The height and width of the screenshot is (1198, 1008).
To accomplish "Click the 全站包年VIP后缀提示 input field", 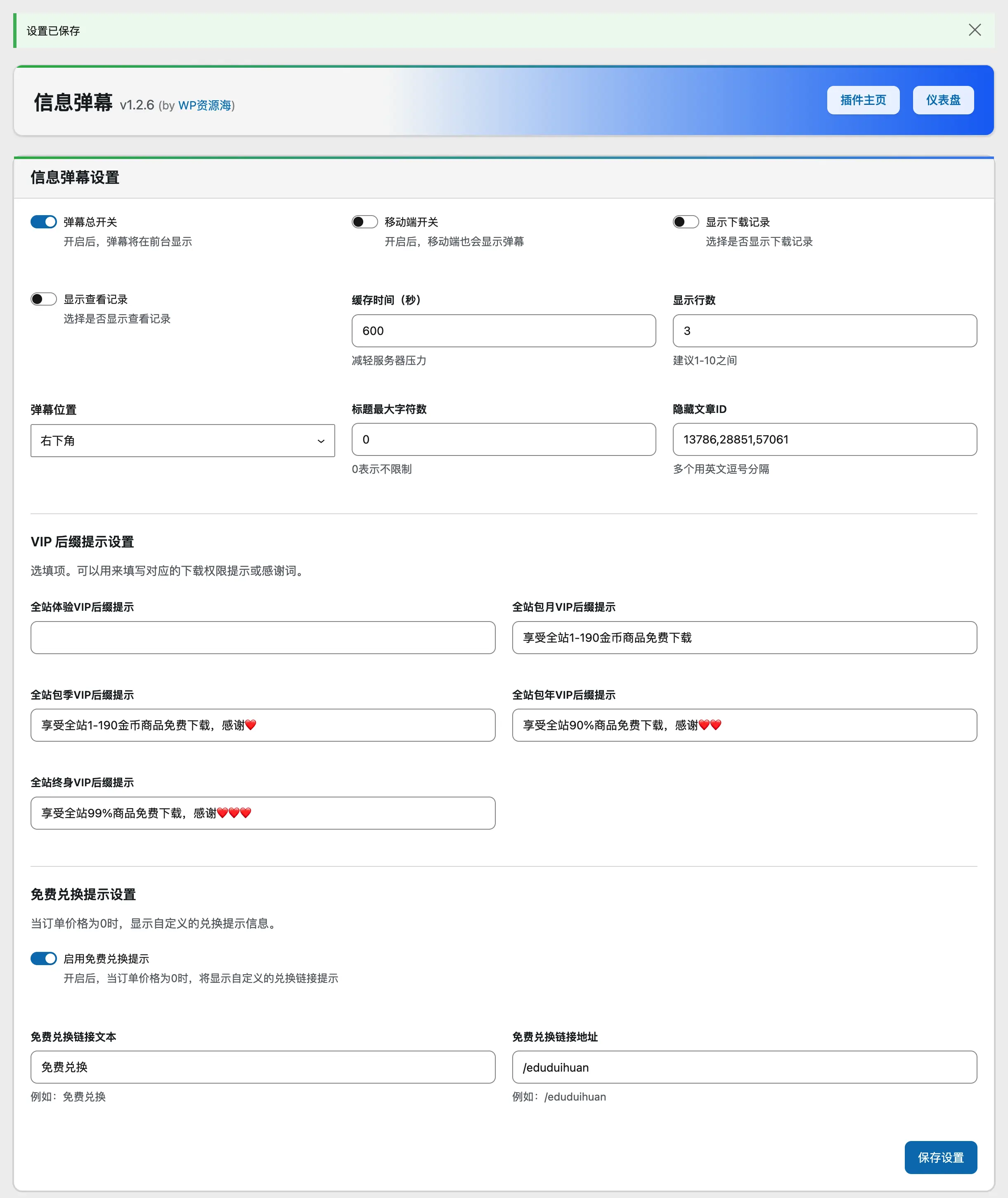I will (x=745, y=725).
